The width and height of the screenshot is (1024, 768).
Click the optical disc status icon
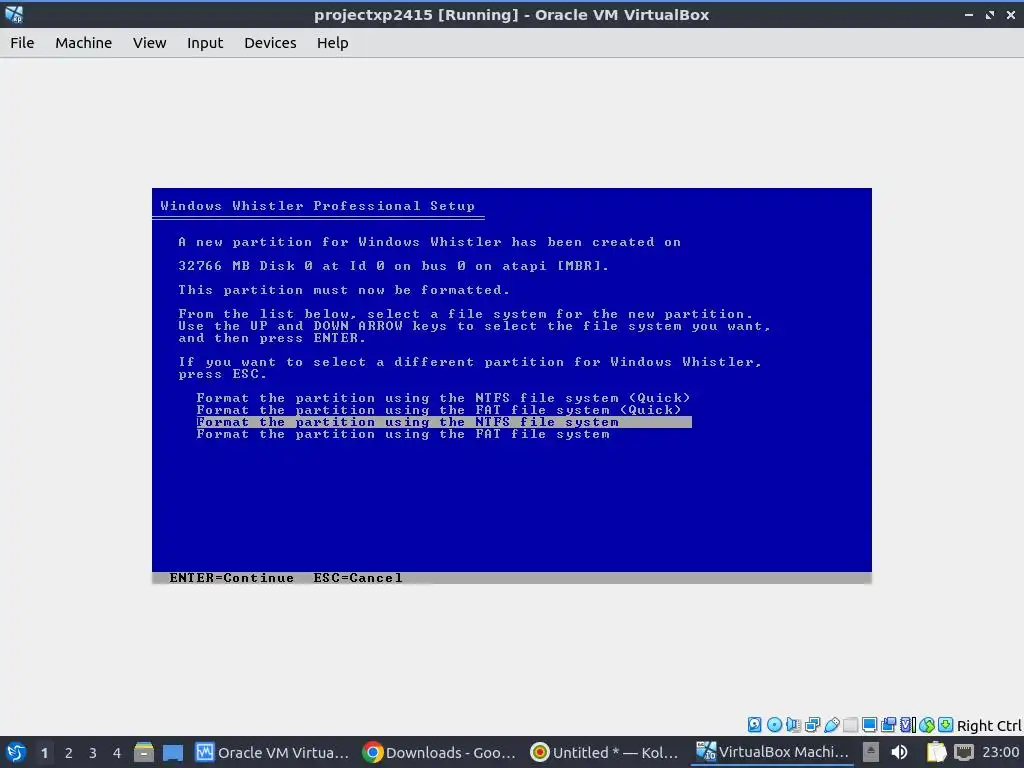click(775, 724)
